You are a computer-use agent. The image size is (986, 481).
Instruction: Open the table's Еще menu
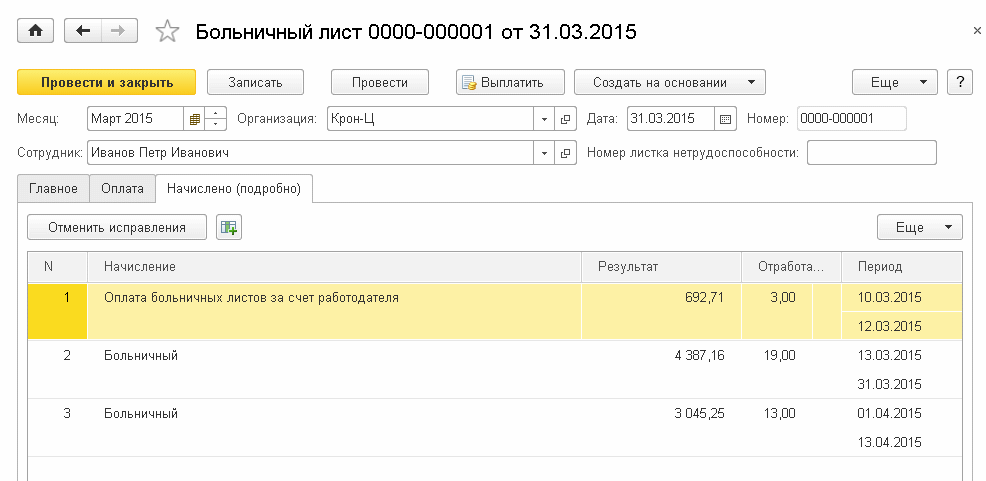pyautogui.click(x=919, y=227)
